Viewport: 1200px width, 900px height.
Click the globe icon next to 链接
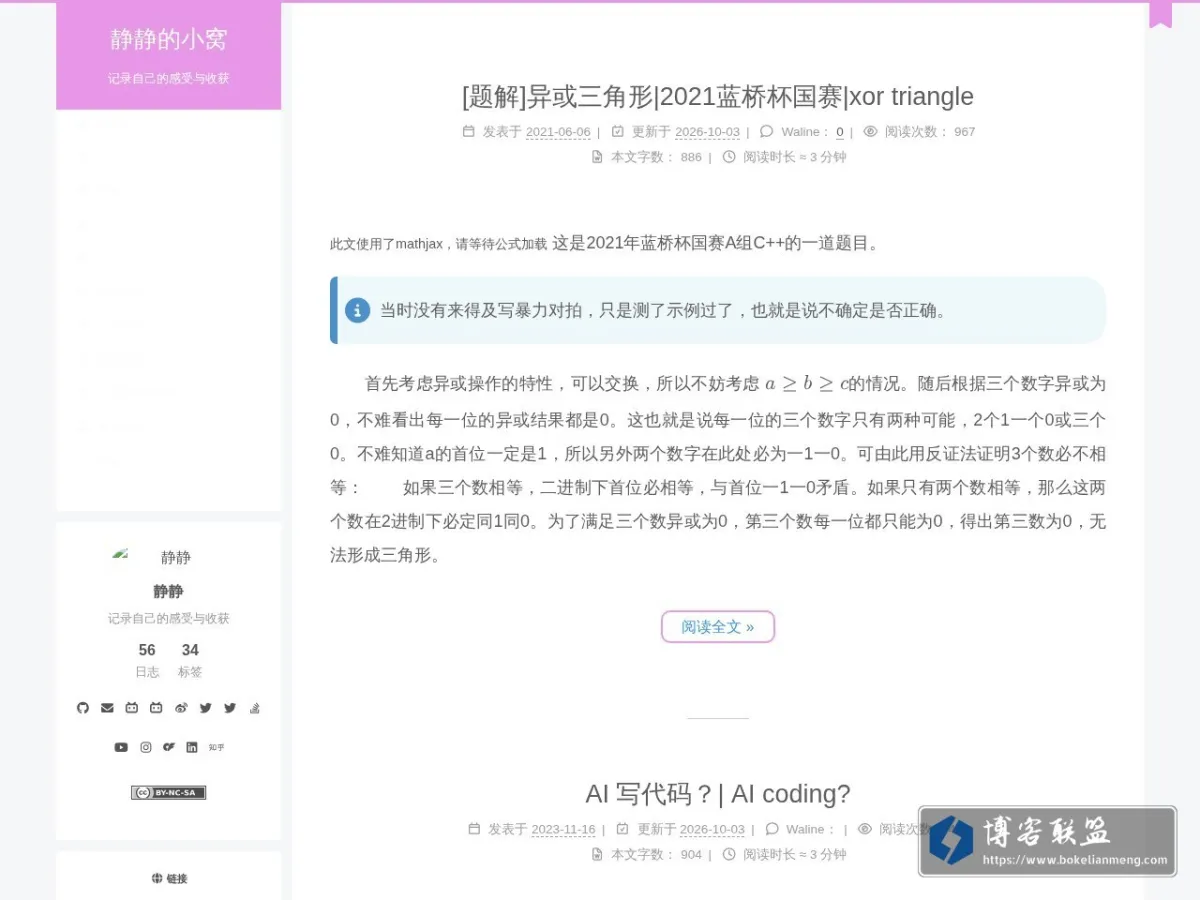click(x=157, y=878)
